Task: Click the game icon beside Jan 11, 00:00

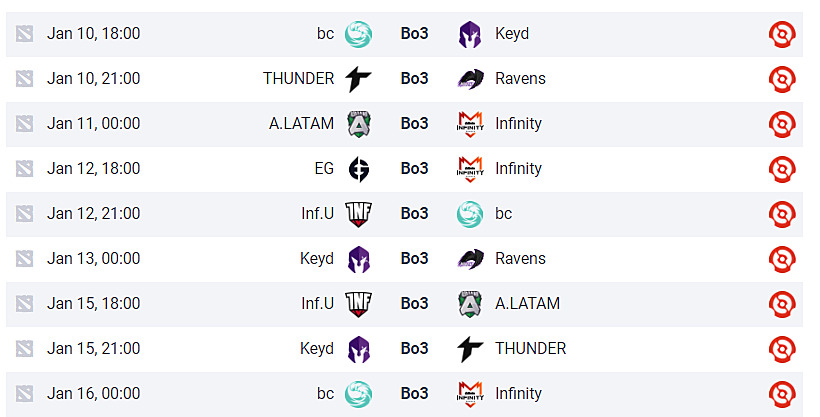Action: point(25,124)
